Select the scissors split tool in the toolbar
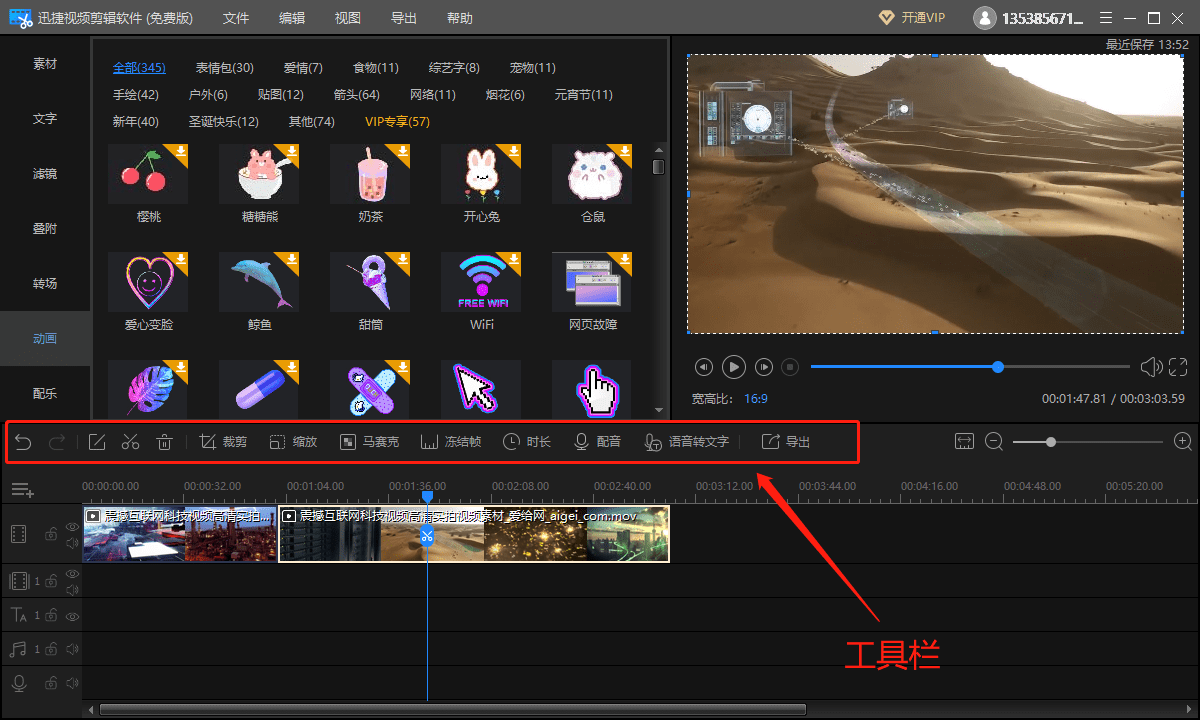Image resolution: width=1200 pixels, height=720 pixels. (130, 442)
